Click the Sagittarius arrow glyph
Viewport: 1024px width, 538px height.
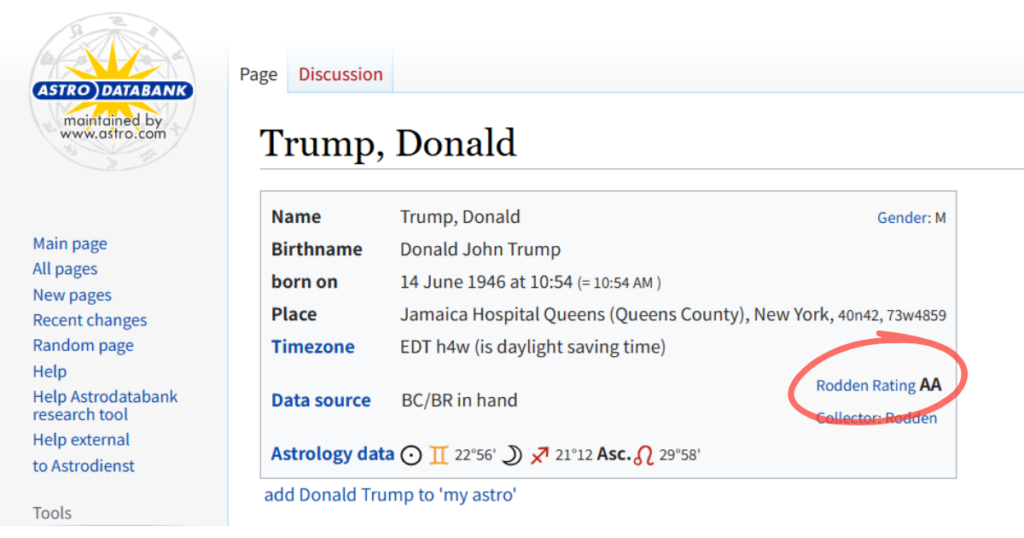coord(539,455)
